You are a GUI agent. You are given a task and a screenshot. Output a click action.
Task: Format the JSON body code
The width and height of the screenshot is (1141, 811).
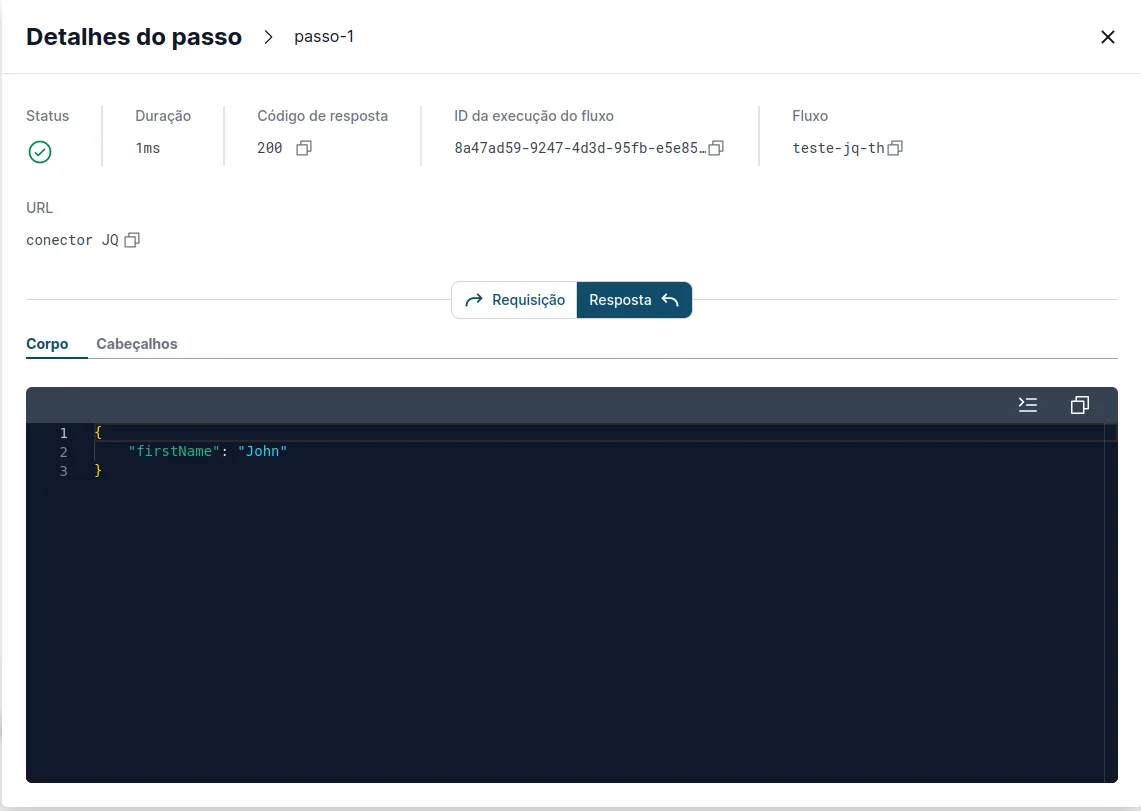tap(1027, 404)
